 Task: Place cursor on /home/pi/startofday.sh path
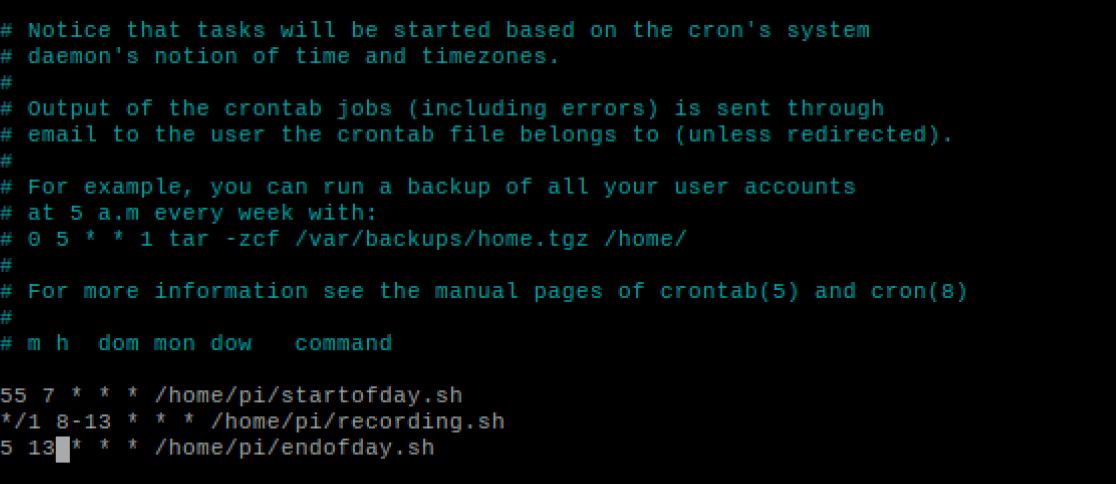(309, 396)
